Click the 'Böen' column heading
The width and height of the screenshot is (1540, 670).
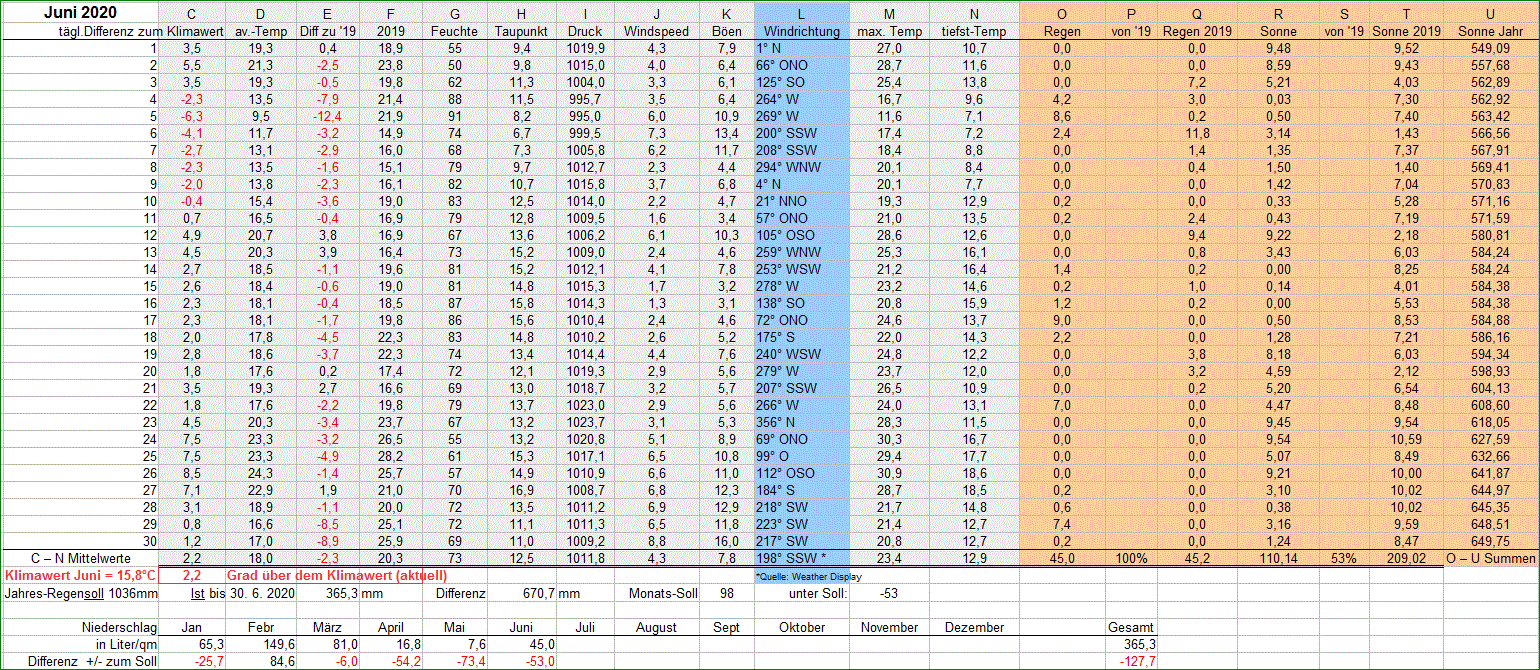point(727,31)
